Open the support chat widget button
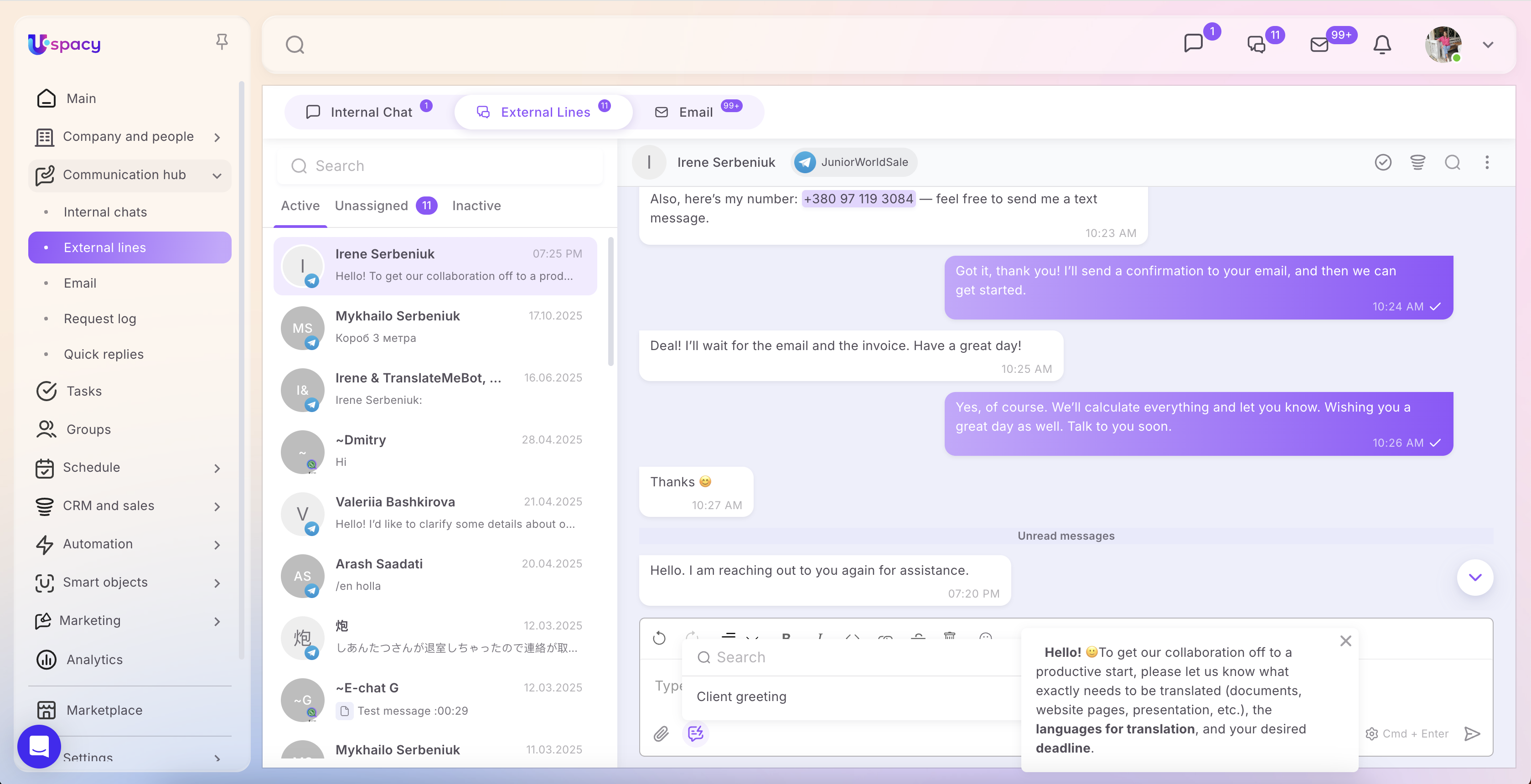The width and height of the screenshot is (1531, 784). tap(39, 746)
